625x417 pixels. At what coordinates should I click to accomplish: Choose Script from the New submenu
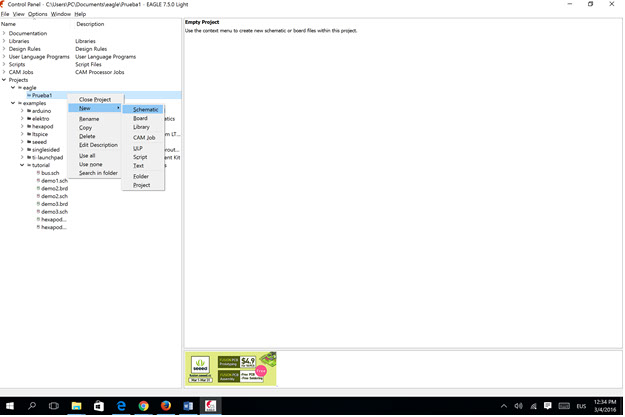143,157
